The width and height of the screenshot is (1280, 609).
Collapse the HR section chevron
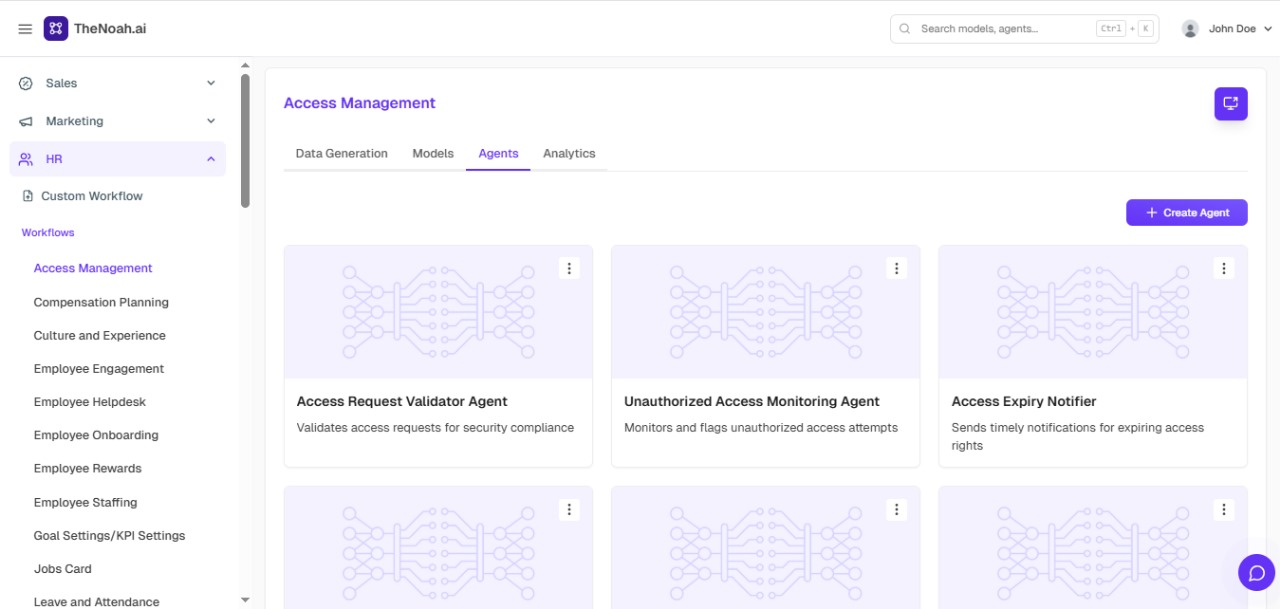[x=210, y=158]
